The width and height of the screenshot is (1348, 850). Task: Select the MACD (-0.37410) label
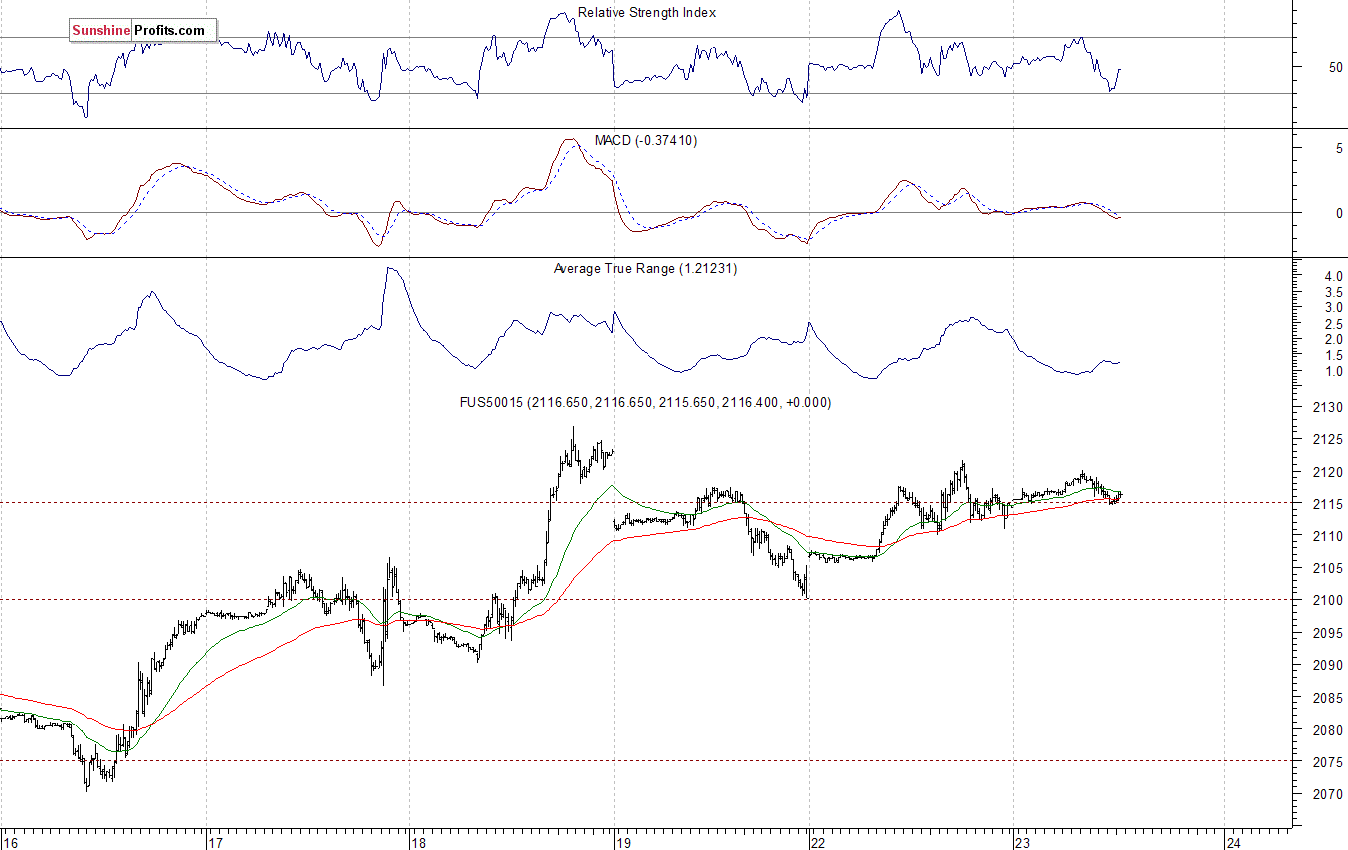(646, 140)
